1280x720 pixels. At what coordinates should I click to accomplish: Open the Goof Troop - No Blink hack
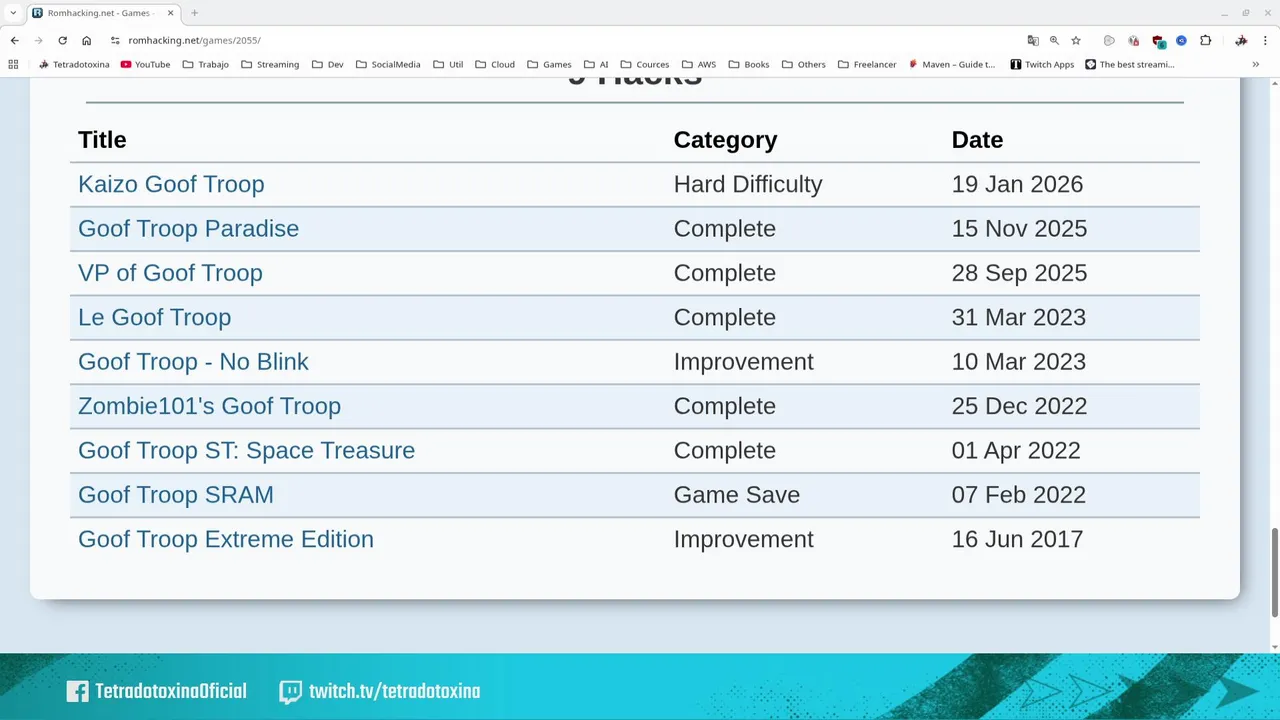[193, 361]
